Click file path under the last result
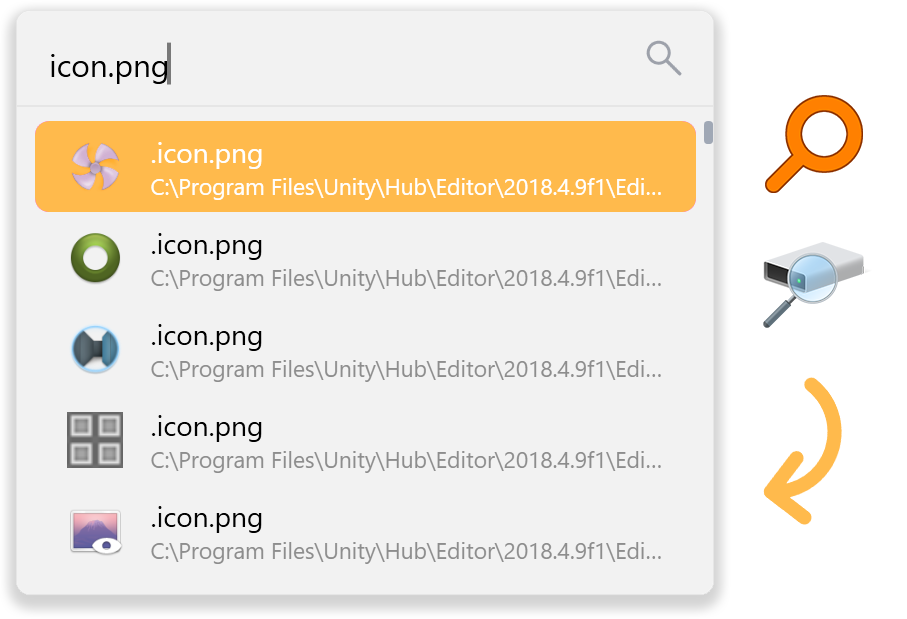The image size is (907, 619). [406, 551]
